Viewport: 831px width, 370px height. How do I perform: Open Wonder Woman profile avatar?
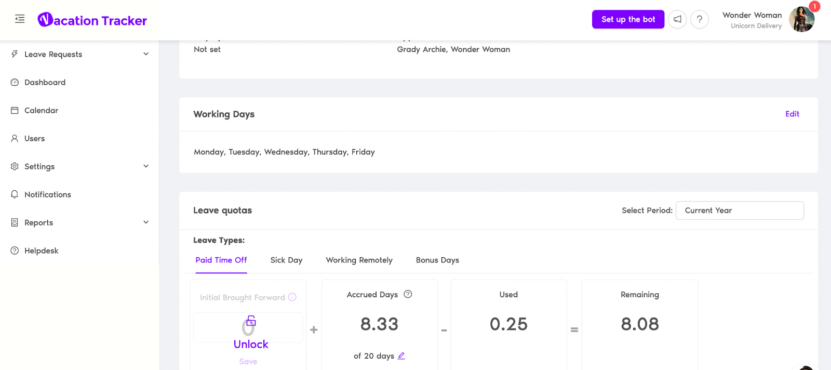click(x=801, y=20)
